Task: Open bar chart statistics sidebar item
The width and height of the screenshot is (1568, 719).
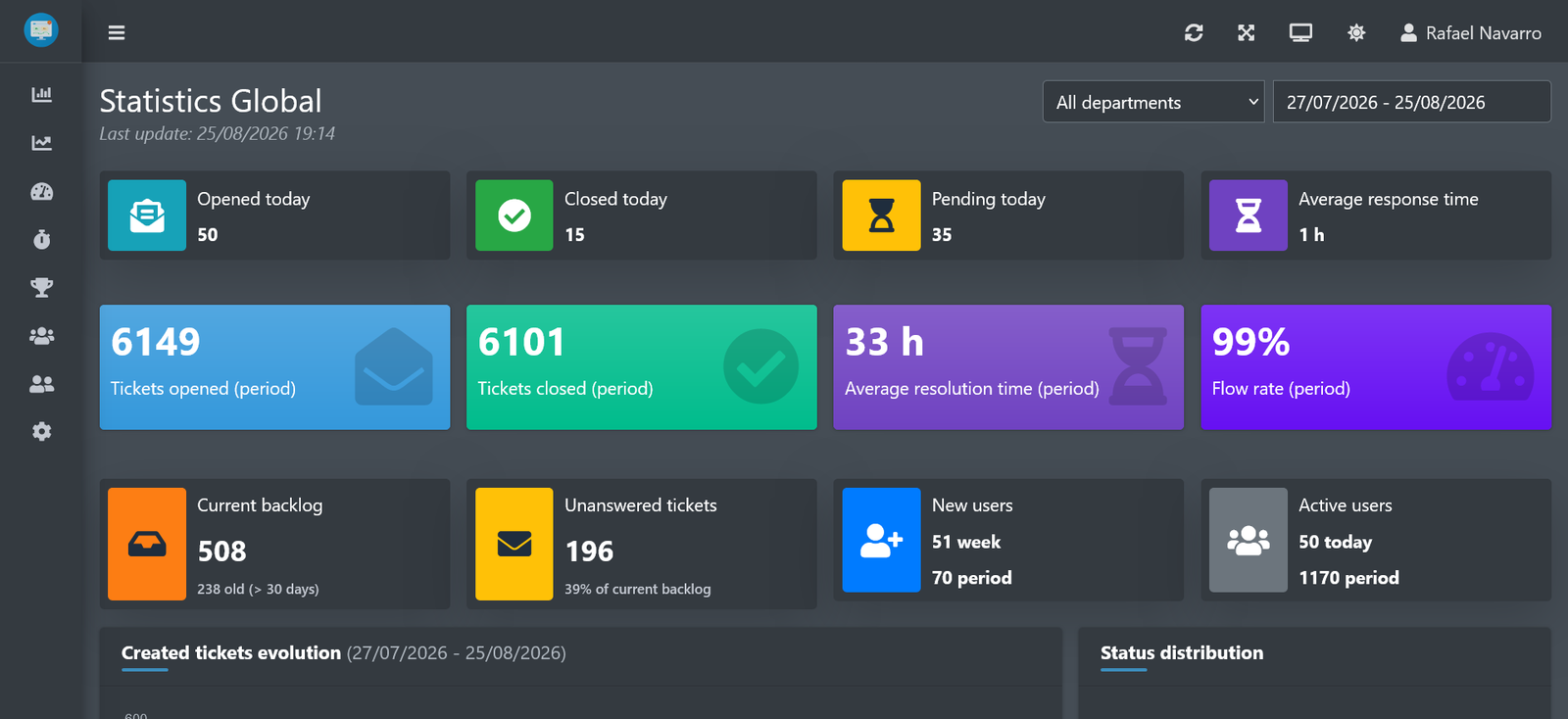Action: [x=41, y=94]
